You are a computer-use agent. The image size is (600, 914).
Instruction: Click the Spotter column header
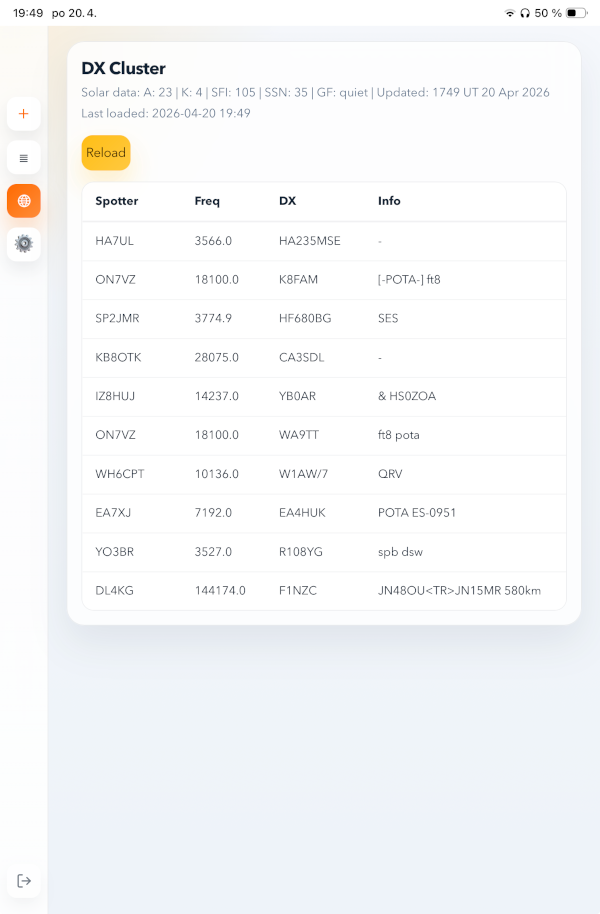click(x=117, y=201)
